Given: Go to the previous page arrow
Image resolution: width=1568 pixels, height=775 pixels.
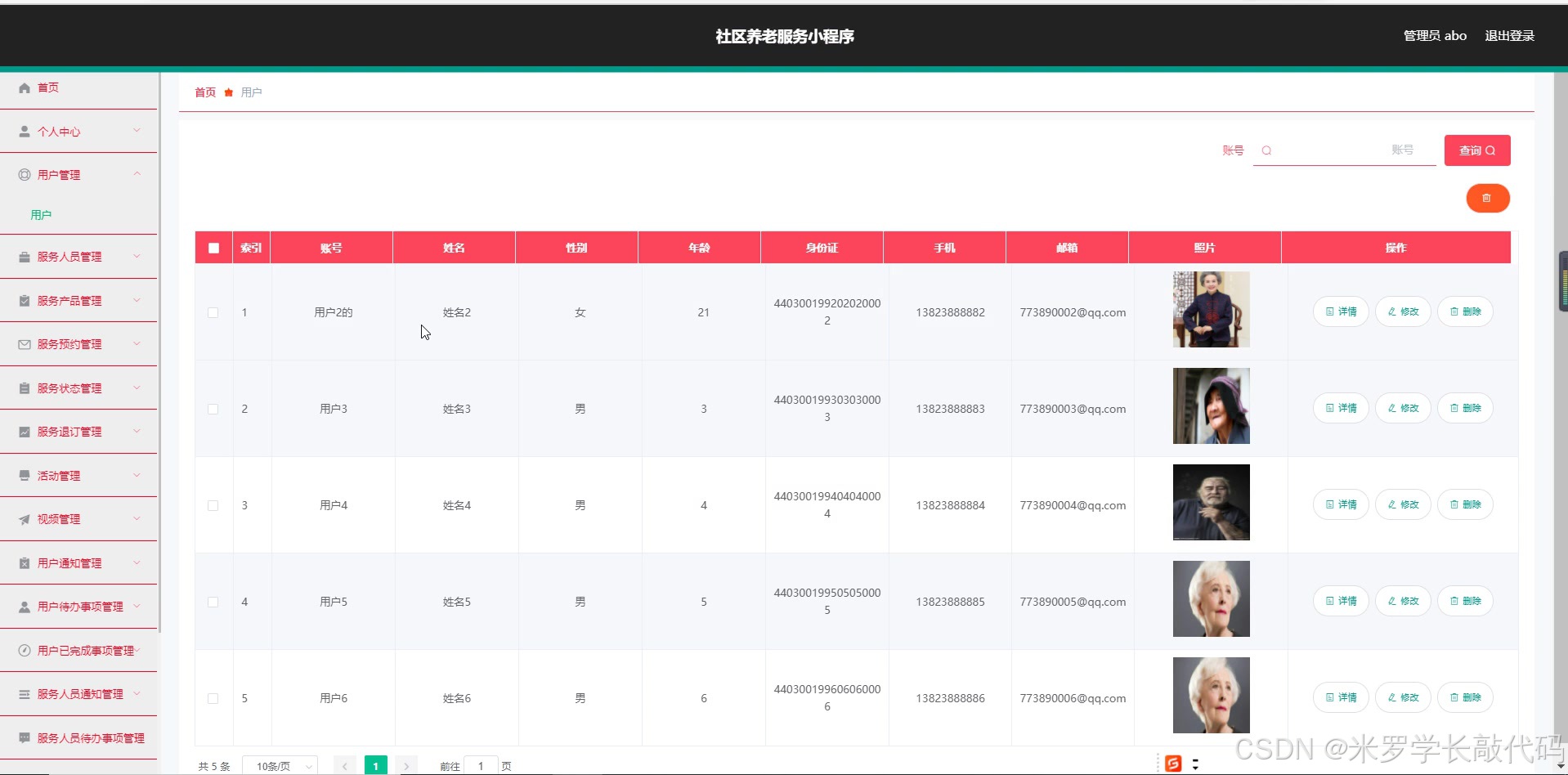Looking at the screenshot, I should click(345, 766).
